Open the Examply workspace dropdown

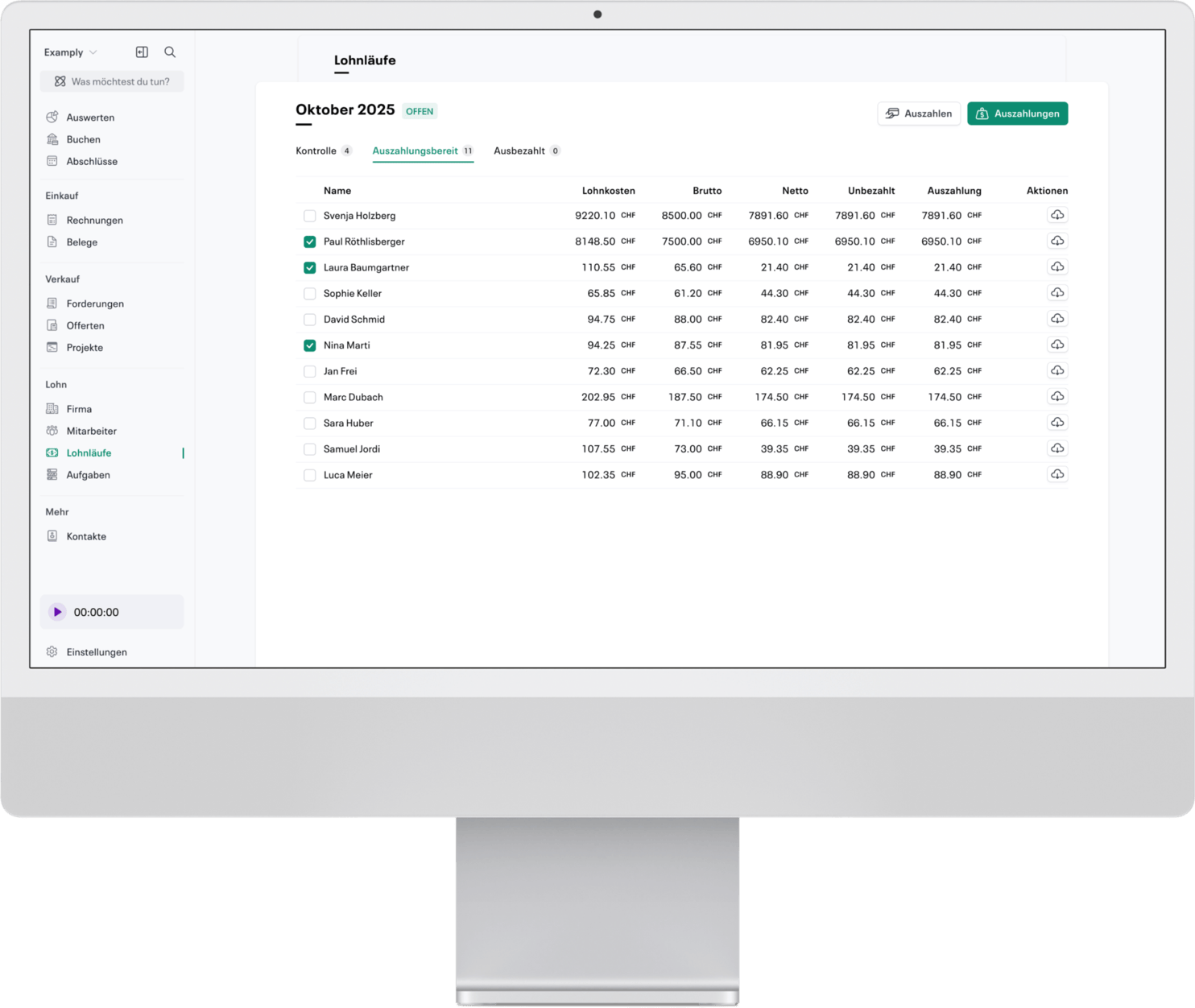click(71, 52)
